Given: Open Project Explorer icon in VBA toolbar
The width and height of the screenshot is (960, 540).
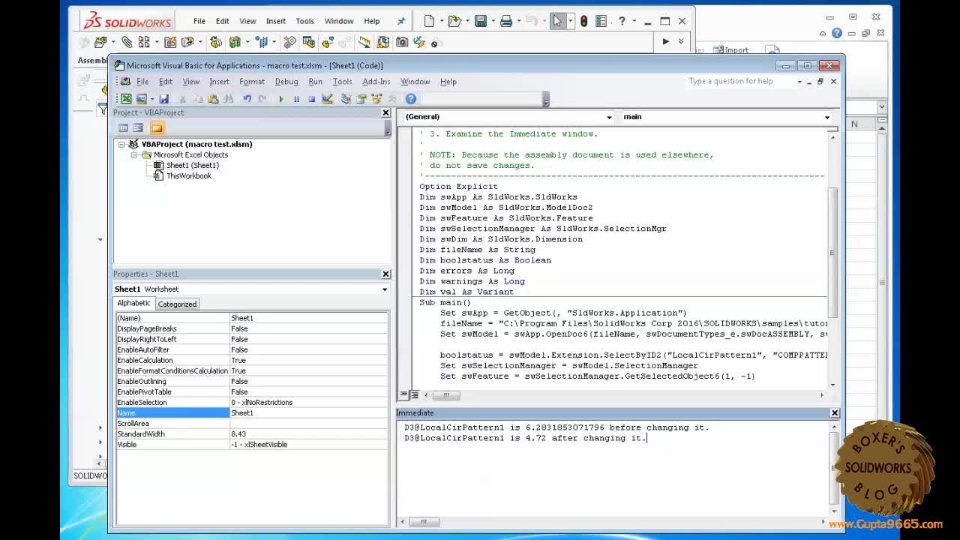Looking at the screenshot, I should click(346, 99).
